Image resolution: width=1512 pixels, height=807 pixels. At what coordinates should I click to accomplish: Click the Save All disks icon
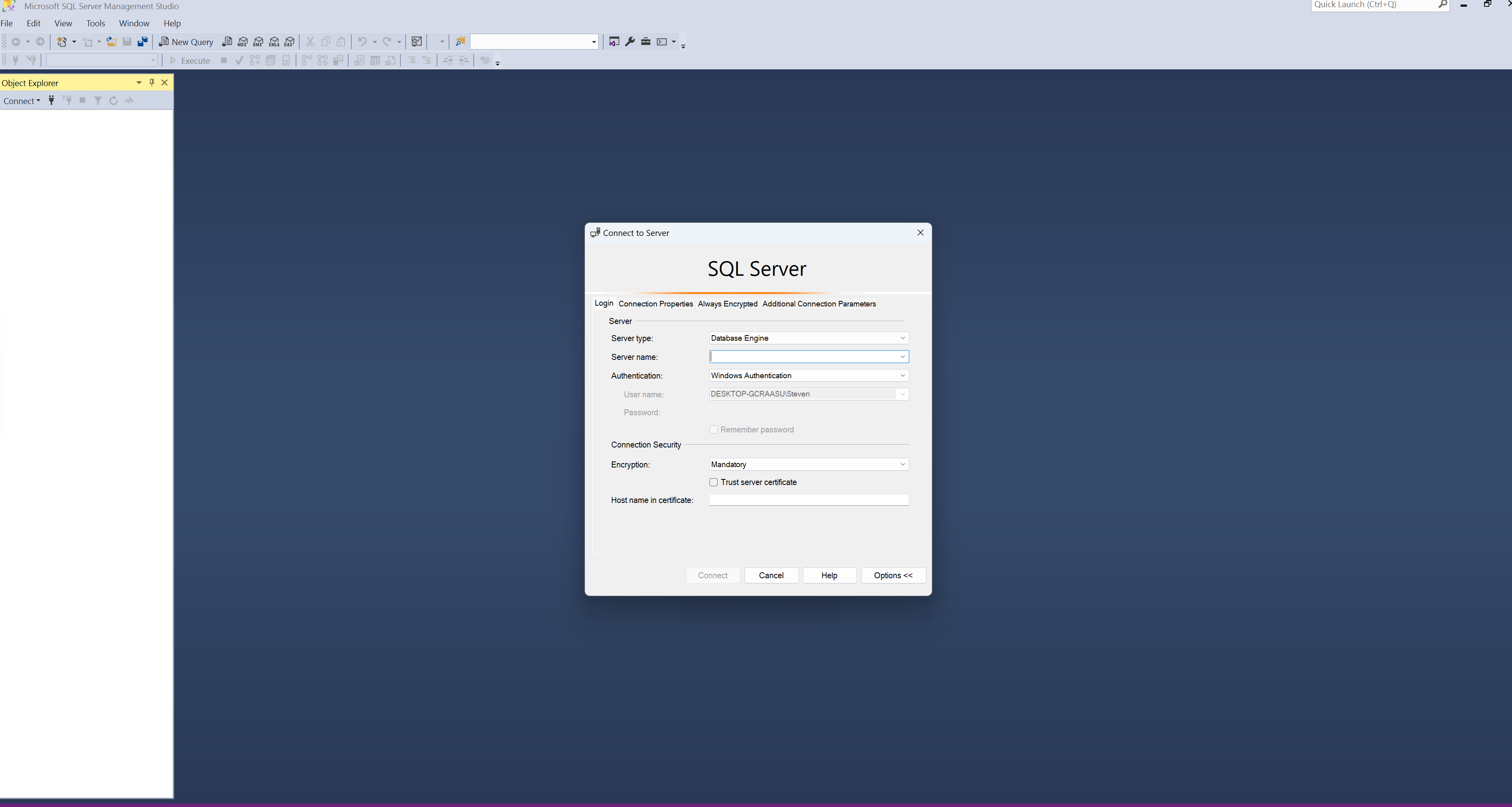[x=143, y=42]
